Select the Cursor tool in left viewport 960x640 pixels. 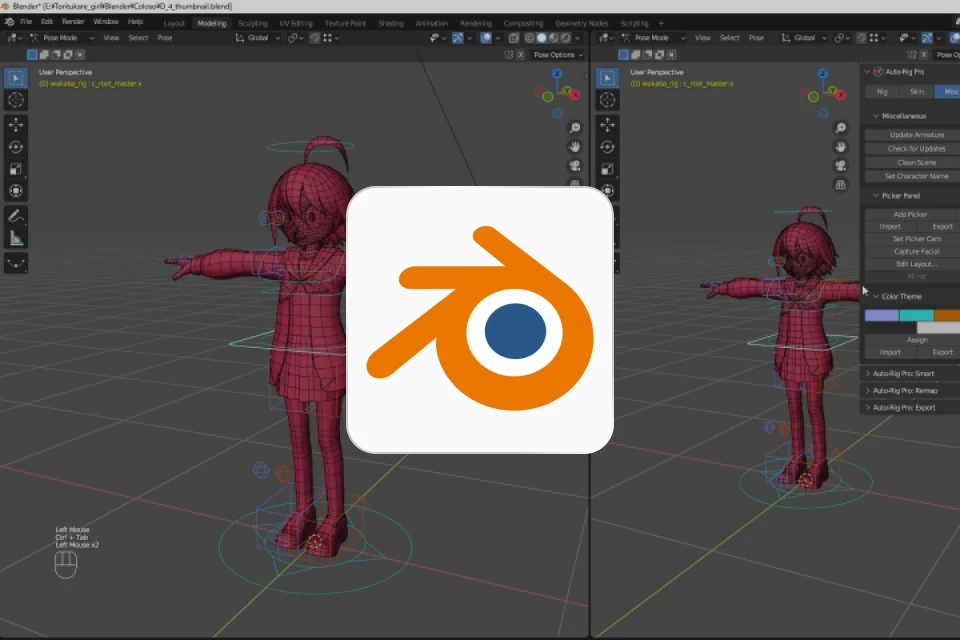coord(16,100)
